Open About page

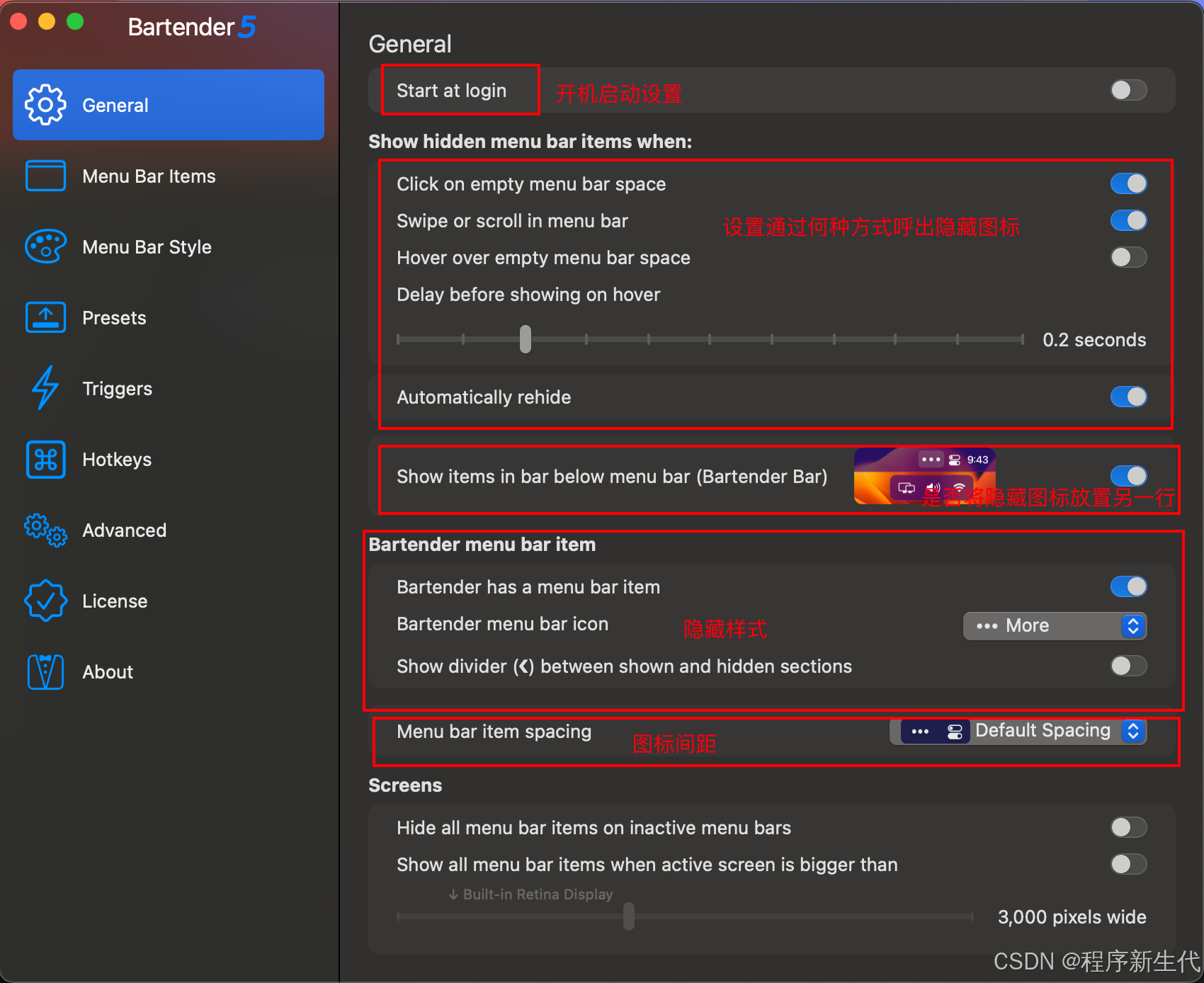(169, 671)
